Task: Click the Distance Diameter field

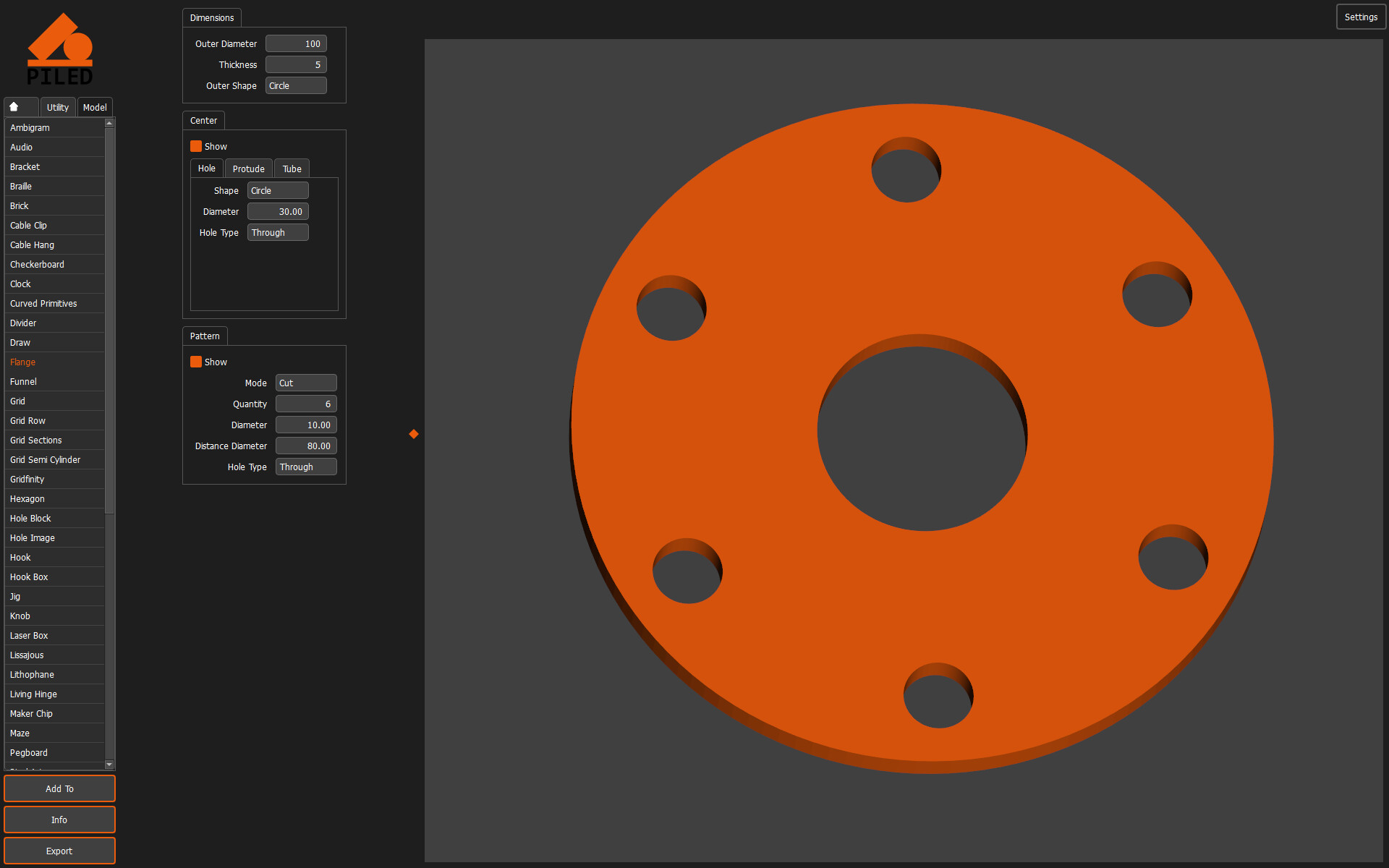Action: 306,446
